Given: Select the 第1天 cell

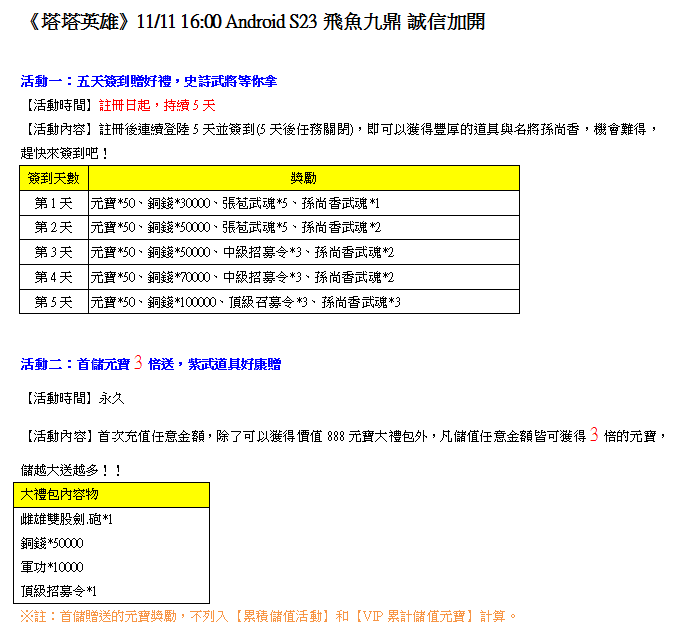Looking at the screenshot, I should (x=54, y=203).
